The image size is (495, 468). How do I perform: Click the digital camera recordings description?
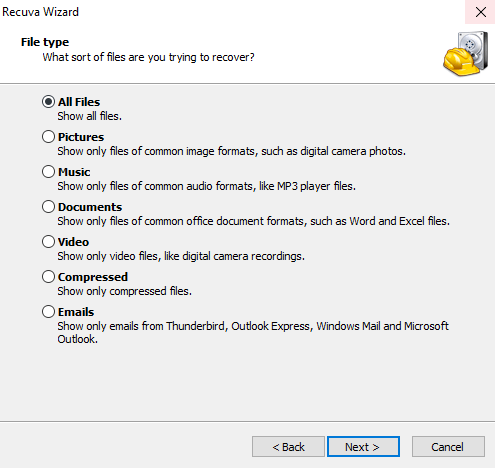pyautogui.click(x=181, y=256)
